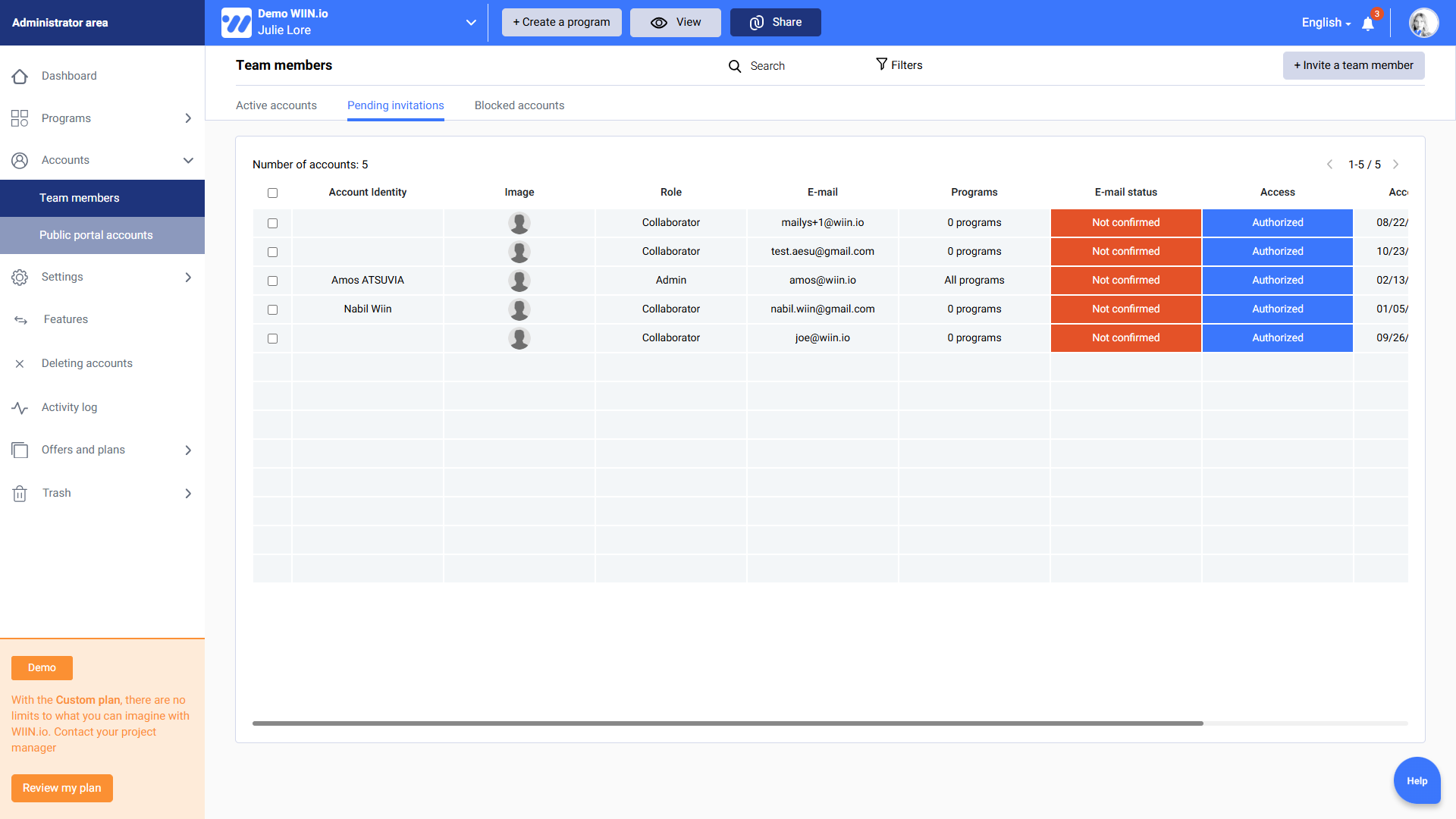Screen dimensions: 1456x819
Task: Click the Trash bin icon in sidebar
Action: point(20,494)
